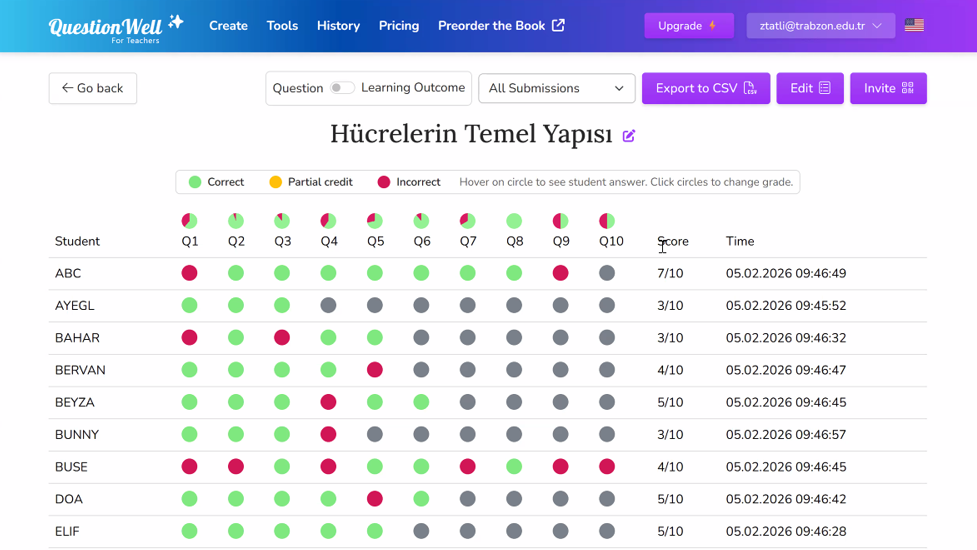Expand the ztatli@trabzon.edu.tr account menu
The width and height of the screenshot is (977, 550).
tap(820, 26)
